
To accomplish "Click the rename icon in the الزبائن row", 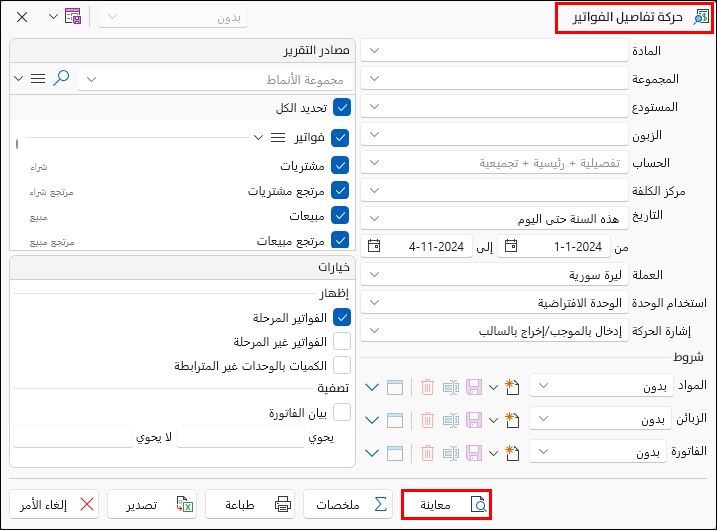I will pos(450,421).
